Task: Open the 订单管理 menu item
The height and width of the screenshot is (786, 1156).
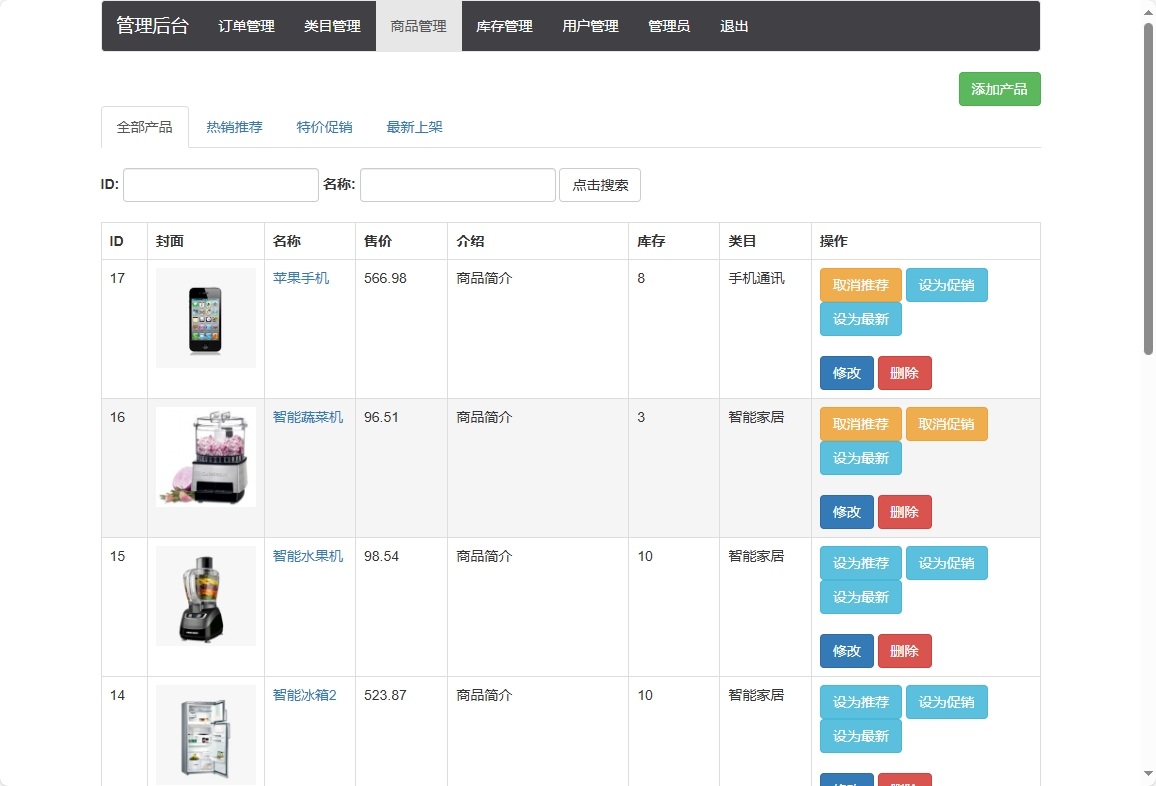Action: [x=245, y=26]
